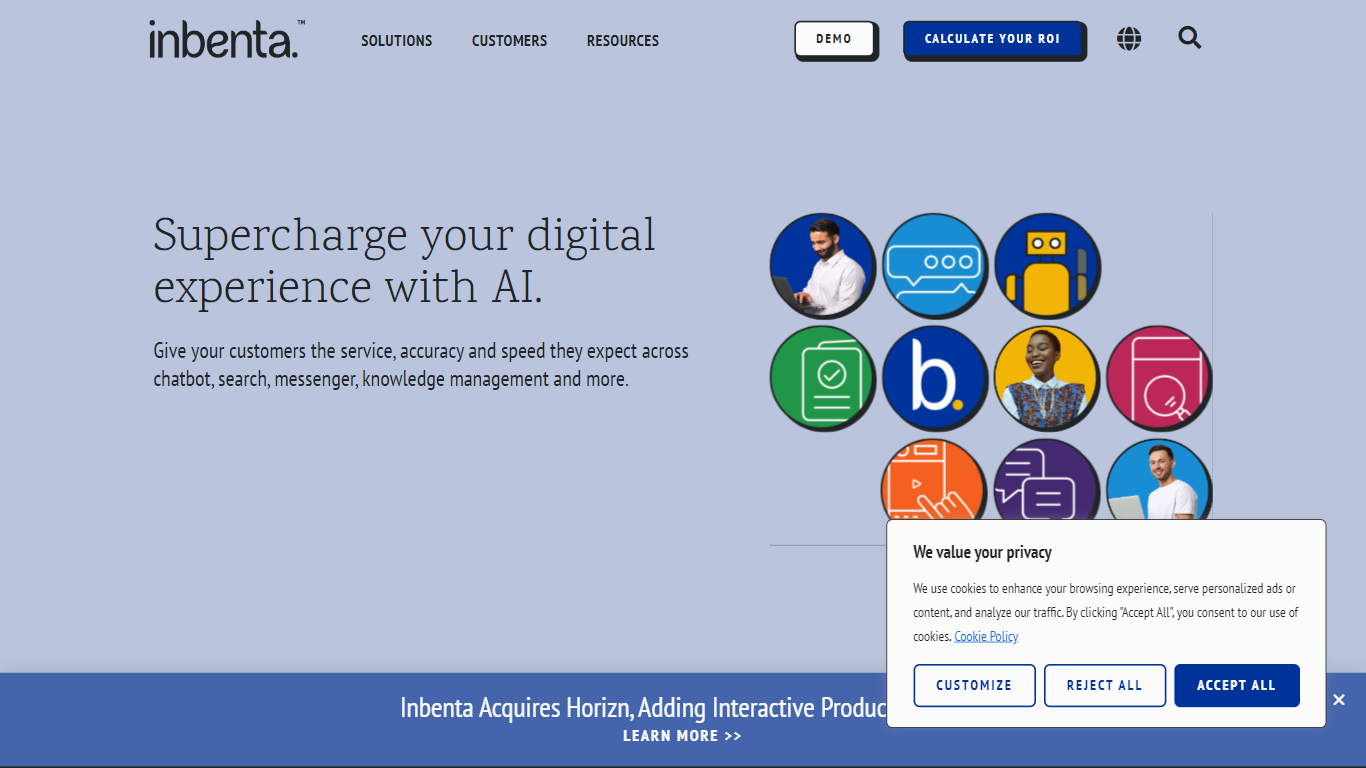This screenshot has width=1366, height=768.
Task: Expand the Resources menu
Action: 622,41
